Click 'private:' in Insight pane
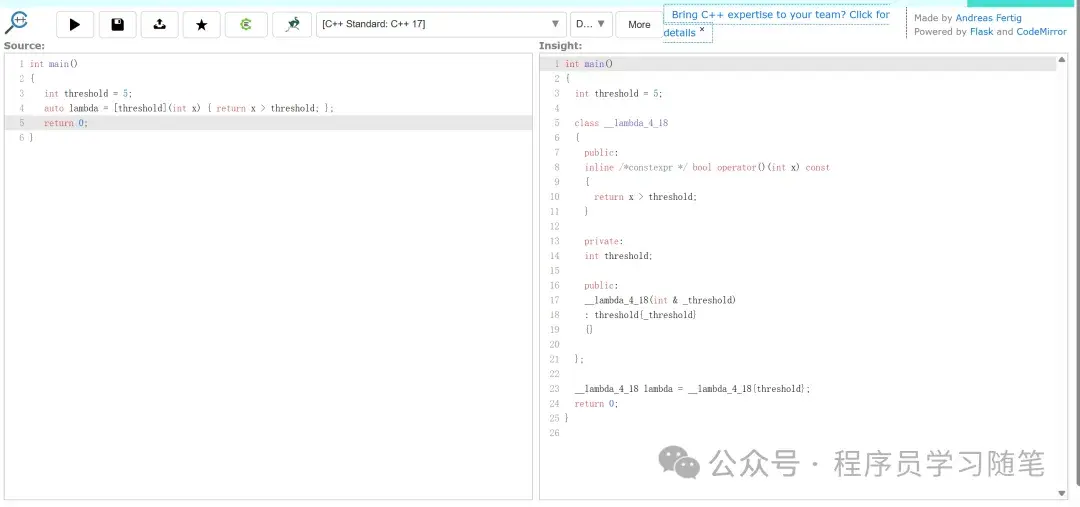1080x507 pixels. pyautogui.click(x=603, y=241)
